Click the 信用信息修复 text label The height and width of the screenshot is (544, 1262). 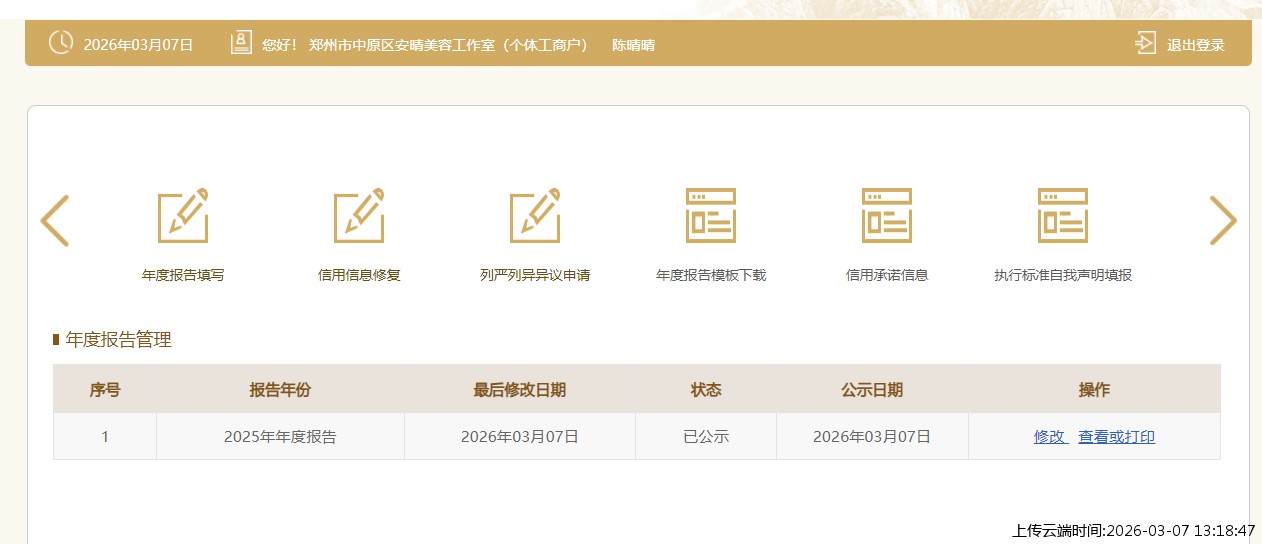(x=359, y=275)
